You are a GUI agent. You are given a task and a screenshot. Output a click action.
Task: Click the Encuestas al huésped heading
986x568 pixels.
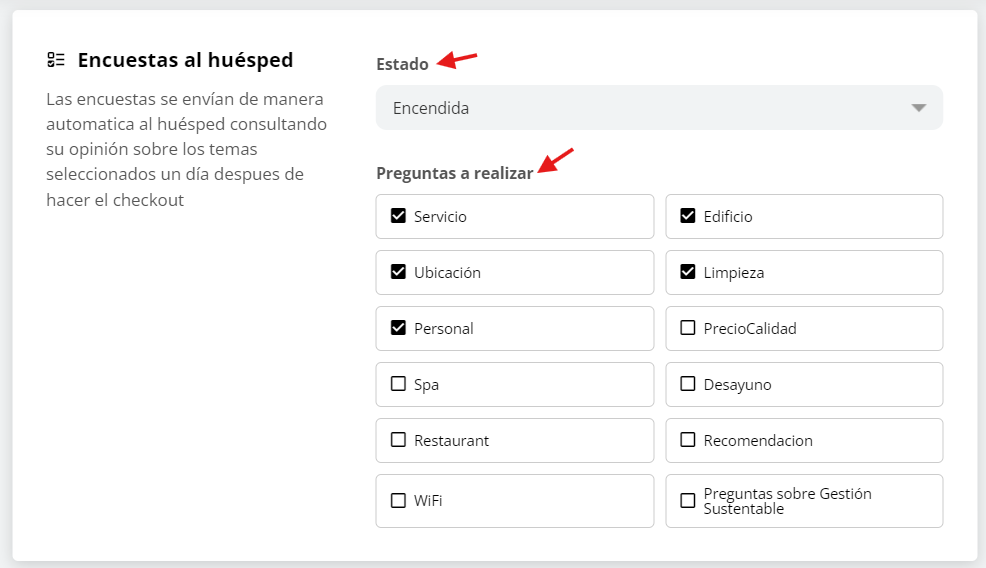pyautogui.click(x=185, y=60)
